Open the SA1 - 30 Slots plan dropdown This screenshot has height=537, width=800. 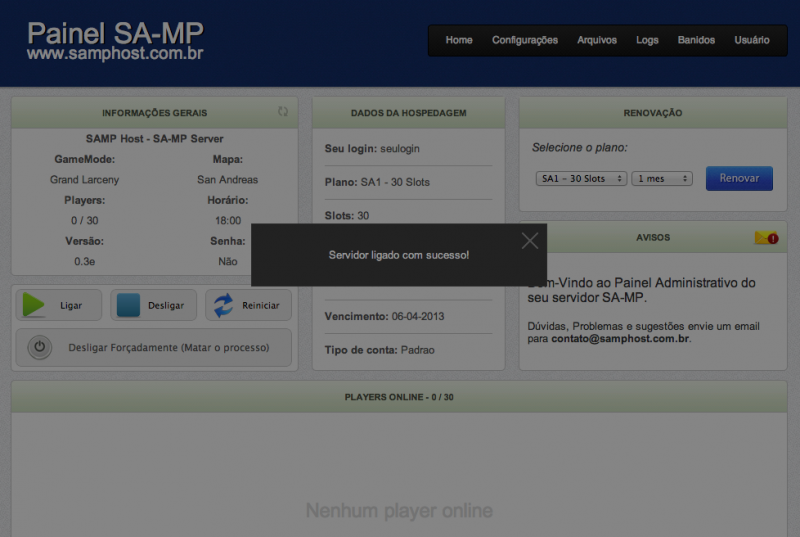click(581, 178)
